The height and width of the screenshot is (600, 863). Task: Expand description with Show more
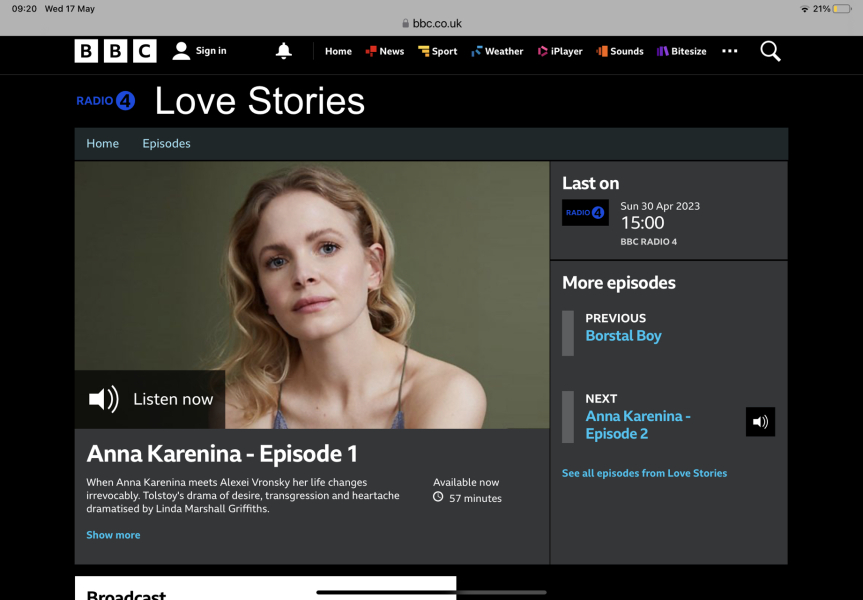(113, 535)
